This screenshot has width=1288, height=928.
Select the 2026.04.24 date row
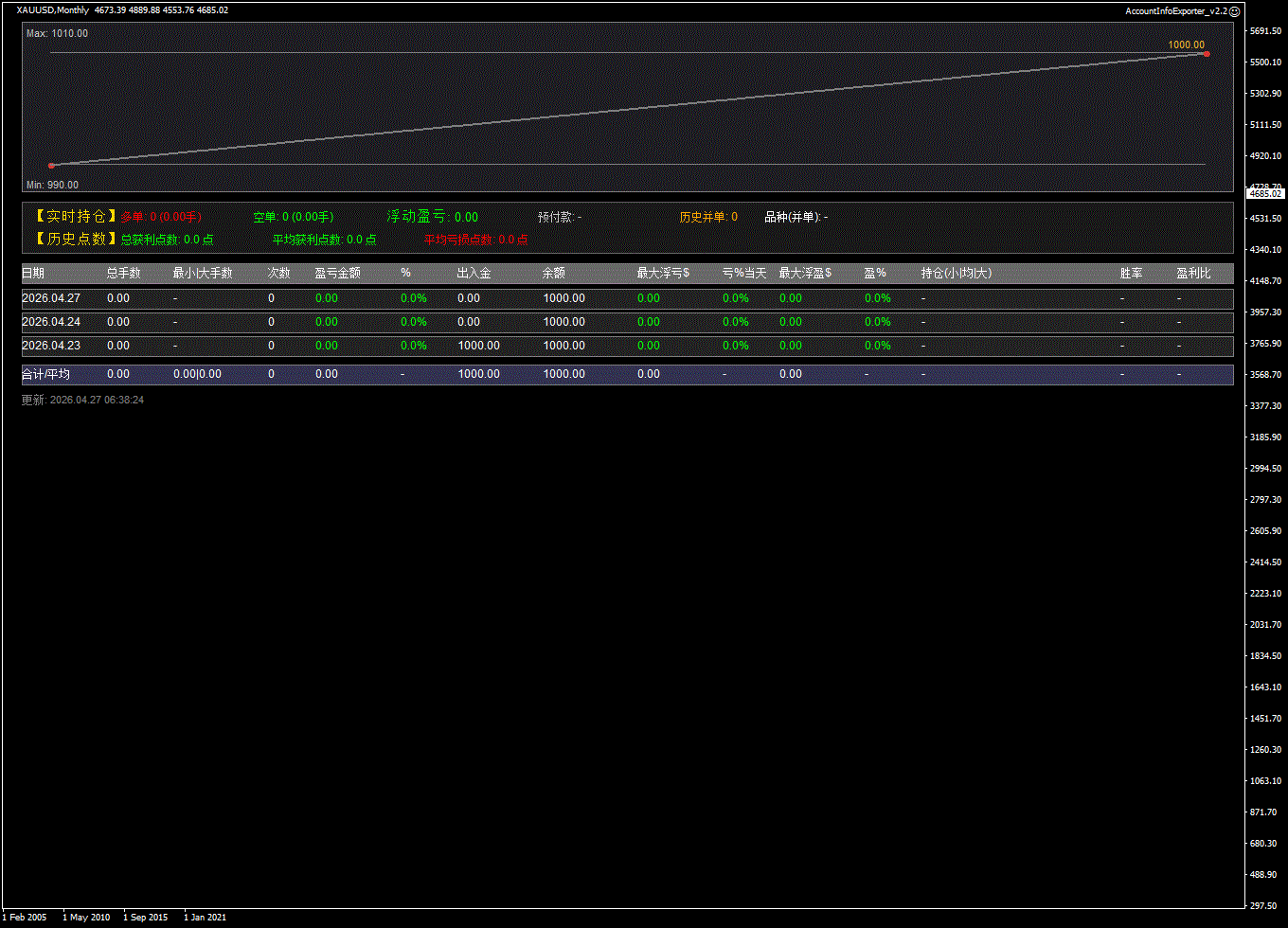pos(51,322)
